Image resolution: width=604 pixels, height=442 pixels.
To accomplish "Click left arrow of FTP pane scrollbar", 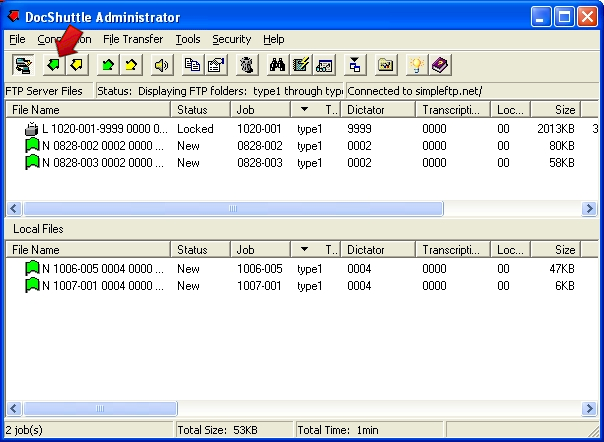I will click(14, 208).
